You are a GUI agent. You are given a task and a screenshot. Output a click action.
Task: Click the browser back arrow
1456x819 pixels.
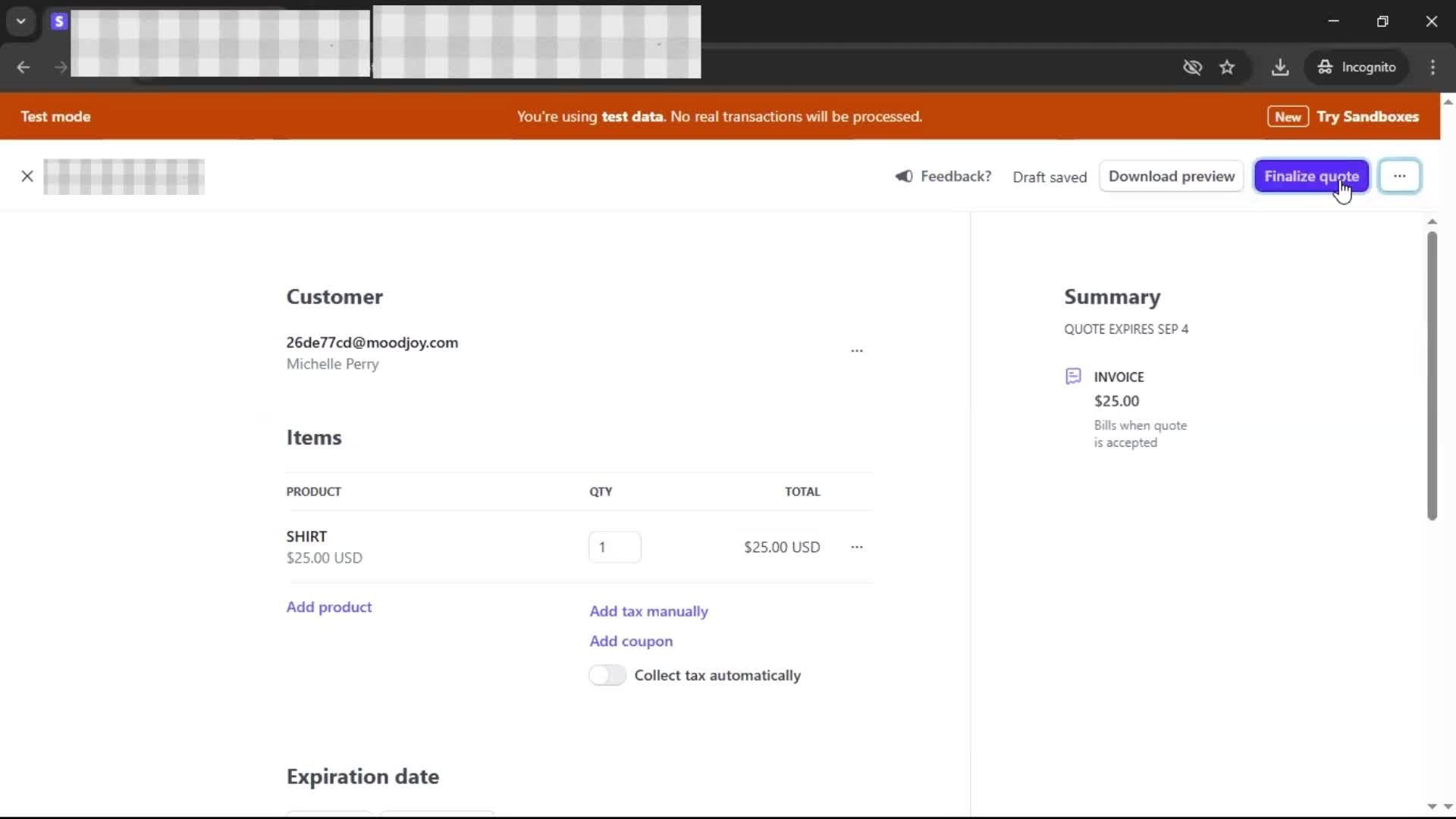coord(24,67)
